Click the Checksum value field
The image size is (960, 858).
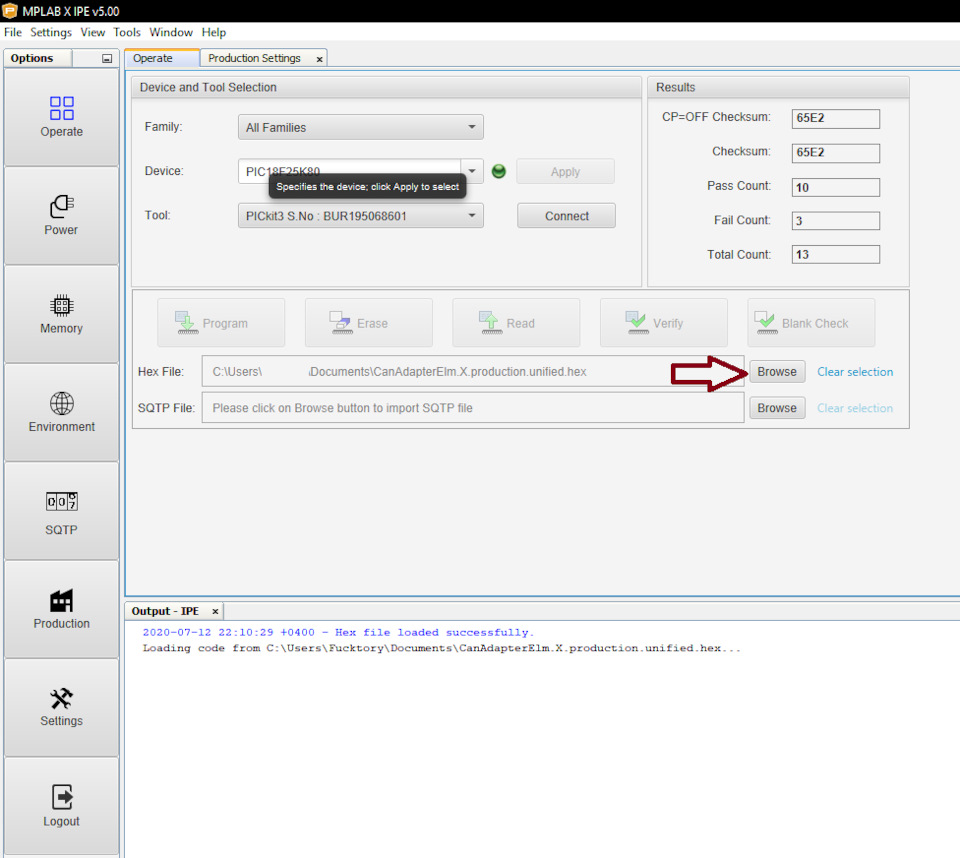coord(836,152)
